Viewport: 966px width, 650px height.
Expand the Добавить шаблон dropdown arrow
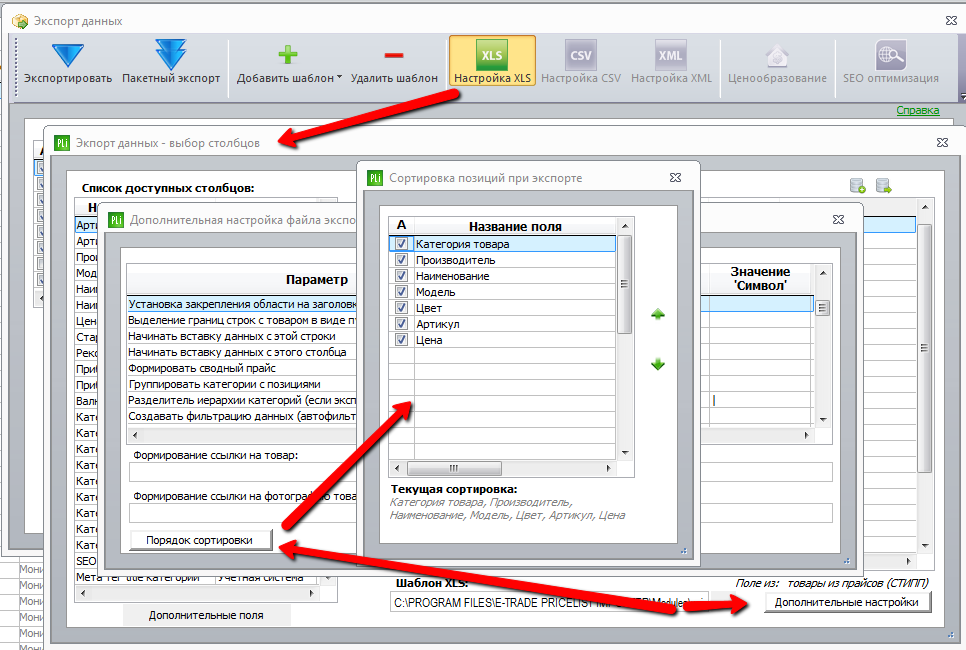pos(339,78)
